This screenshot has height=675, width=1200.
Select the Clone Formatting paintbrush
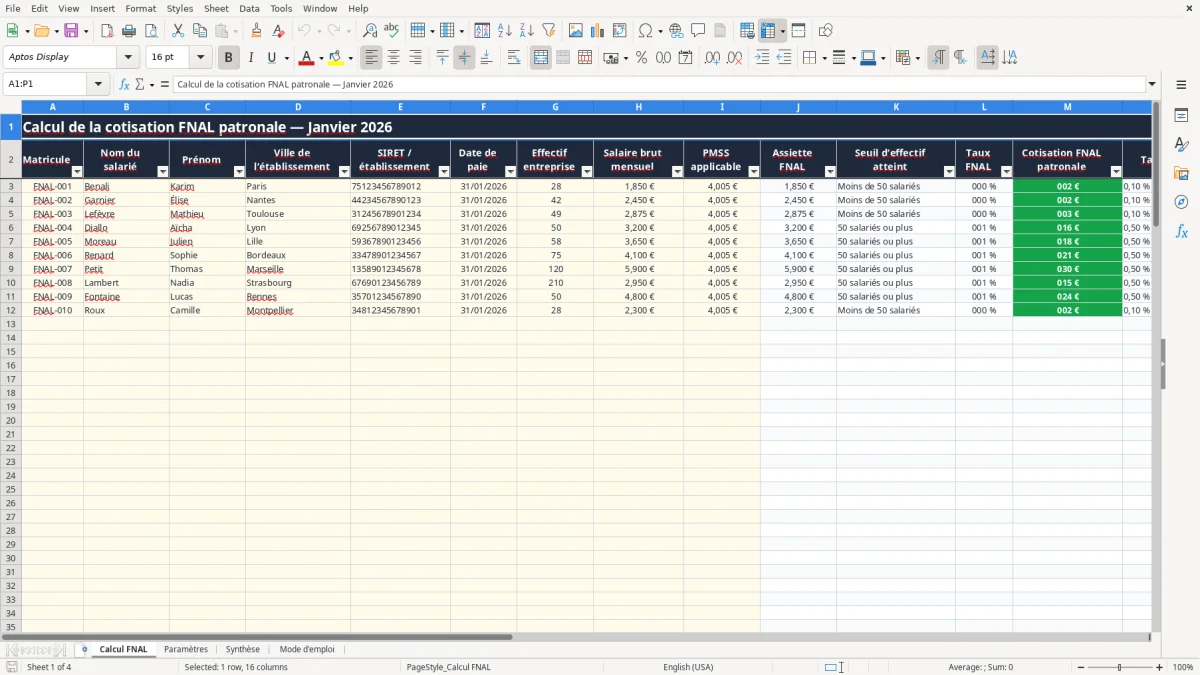tap(256, 31)
